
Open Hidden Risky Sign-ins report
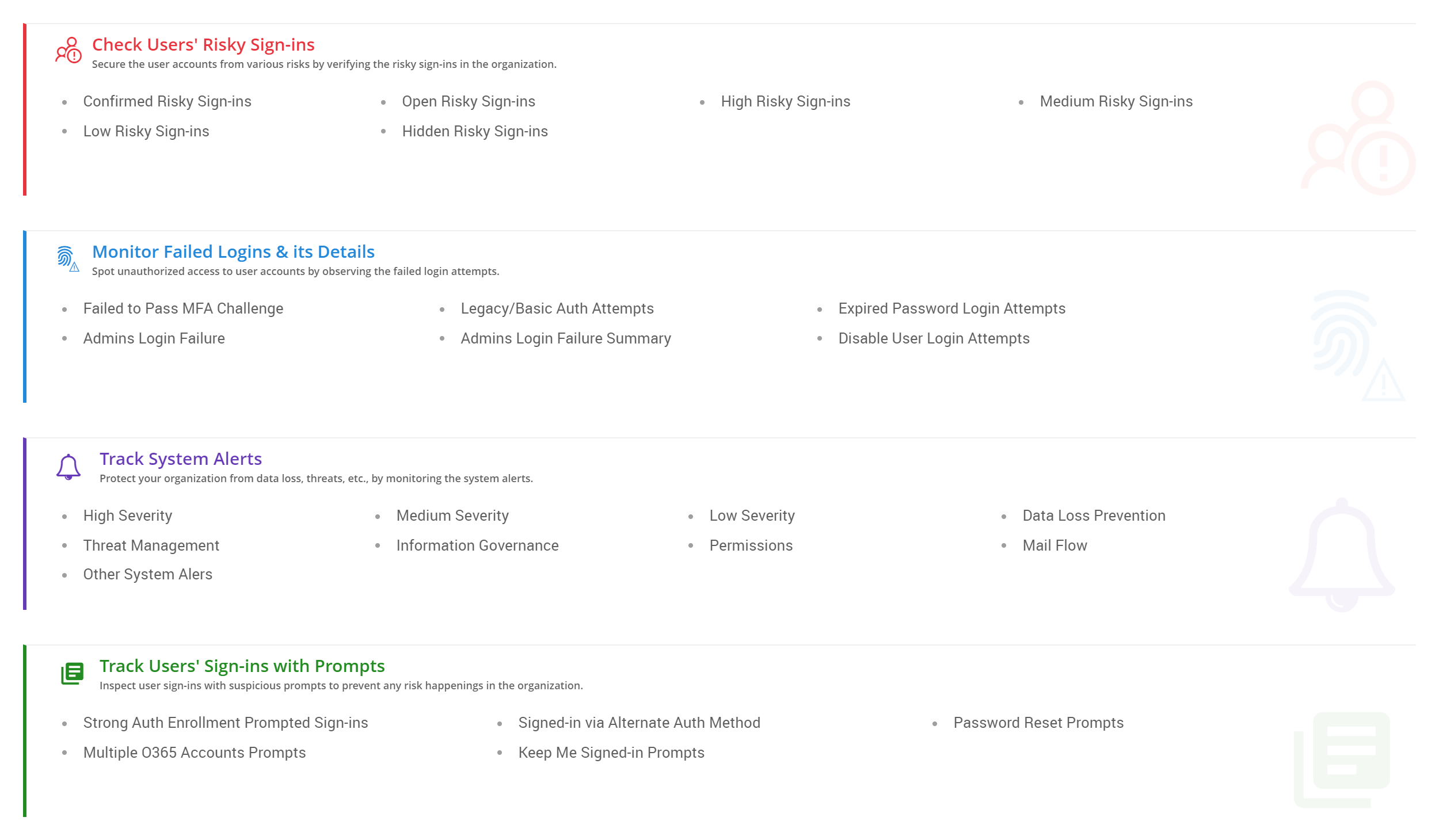[474, 132]
